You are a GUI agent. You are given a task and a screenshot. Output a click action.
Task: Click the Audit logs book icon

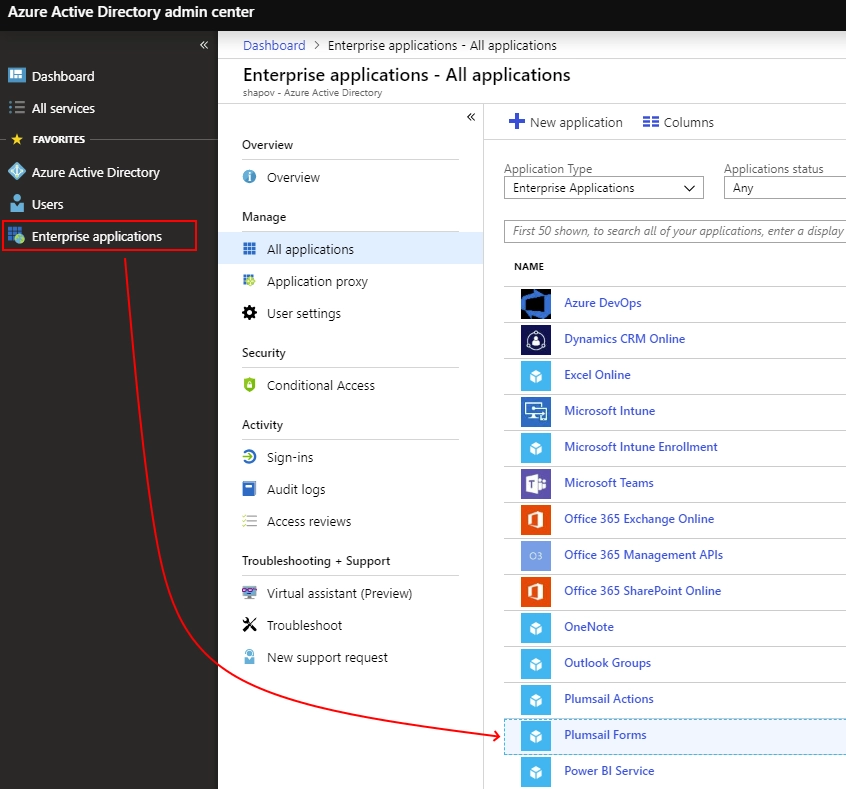(x=249, y=489)
